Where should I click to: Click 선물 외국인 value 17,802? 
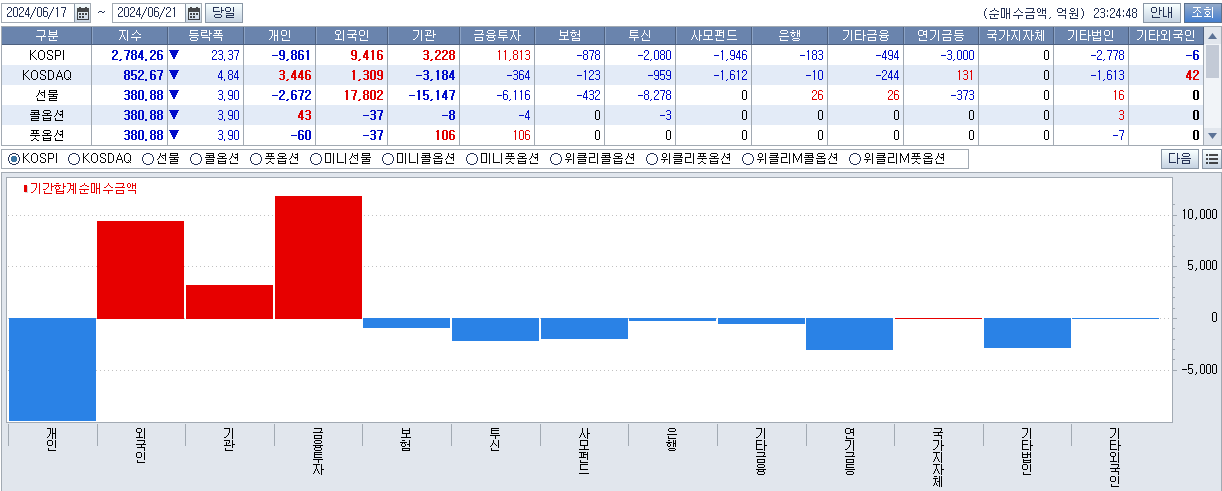(x=363, y=95)
